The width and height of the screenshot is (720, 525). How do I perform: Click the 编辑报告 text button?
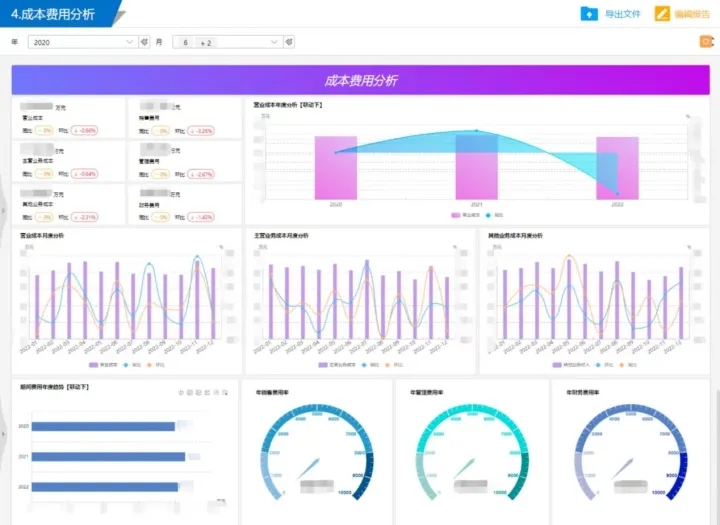[x=692, y=14]
